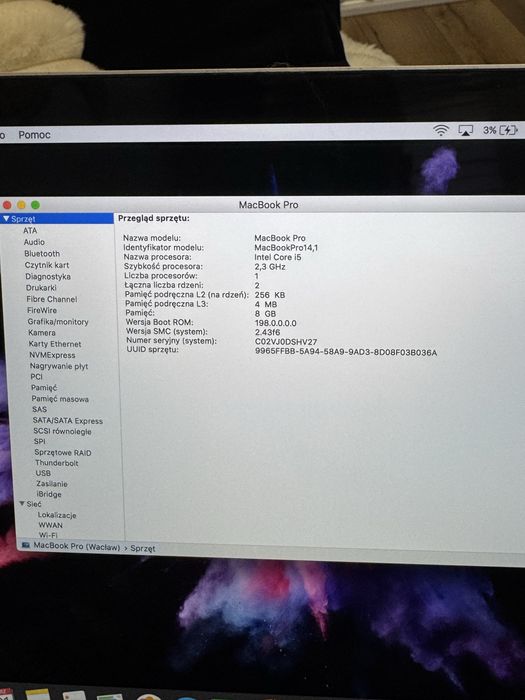Select SPI entry
The image size is (525, 700).
pos(39,442)
